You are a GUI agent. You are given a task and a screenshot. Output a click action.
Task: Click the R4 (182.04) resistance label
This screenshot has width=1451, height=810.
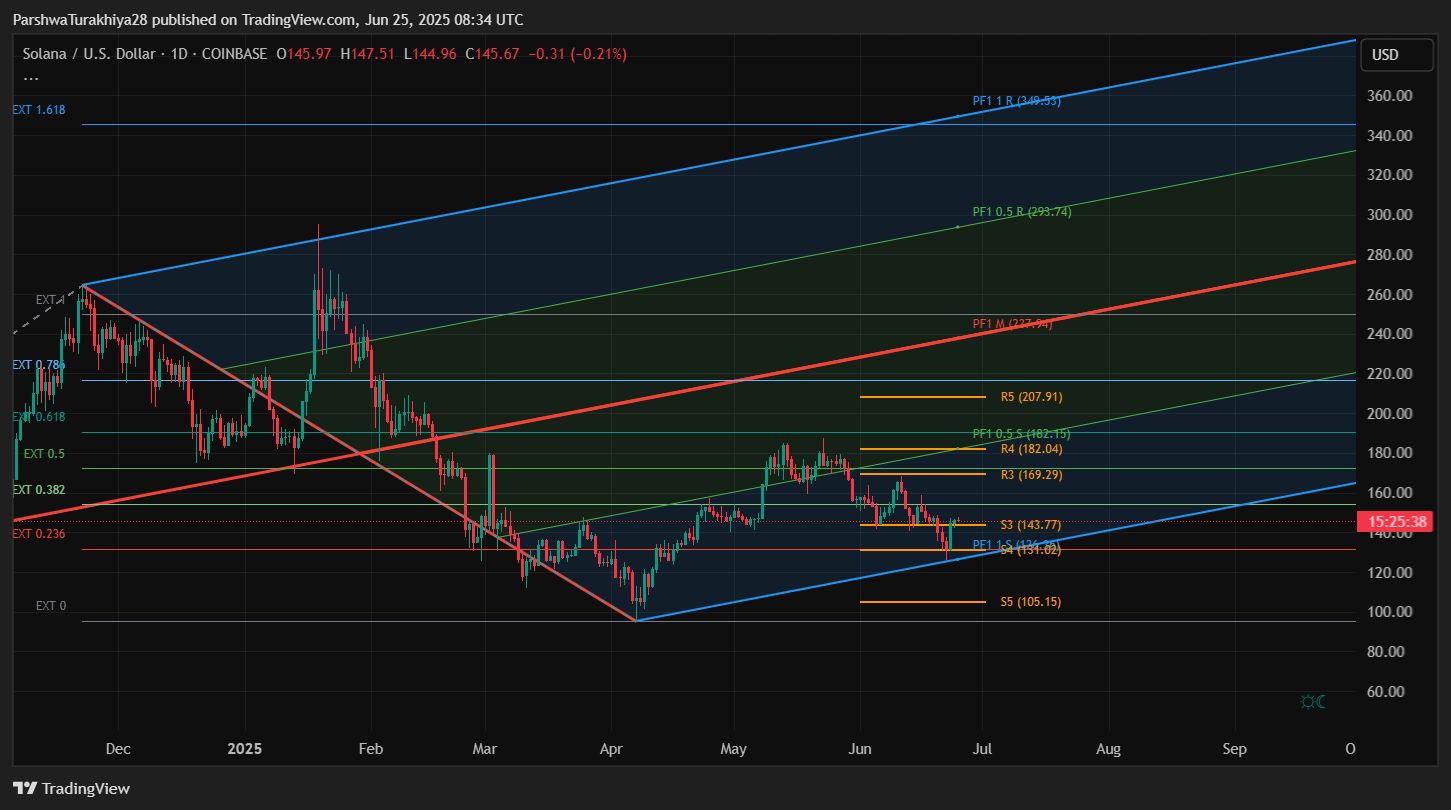[x=1031, y=449]
